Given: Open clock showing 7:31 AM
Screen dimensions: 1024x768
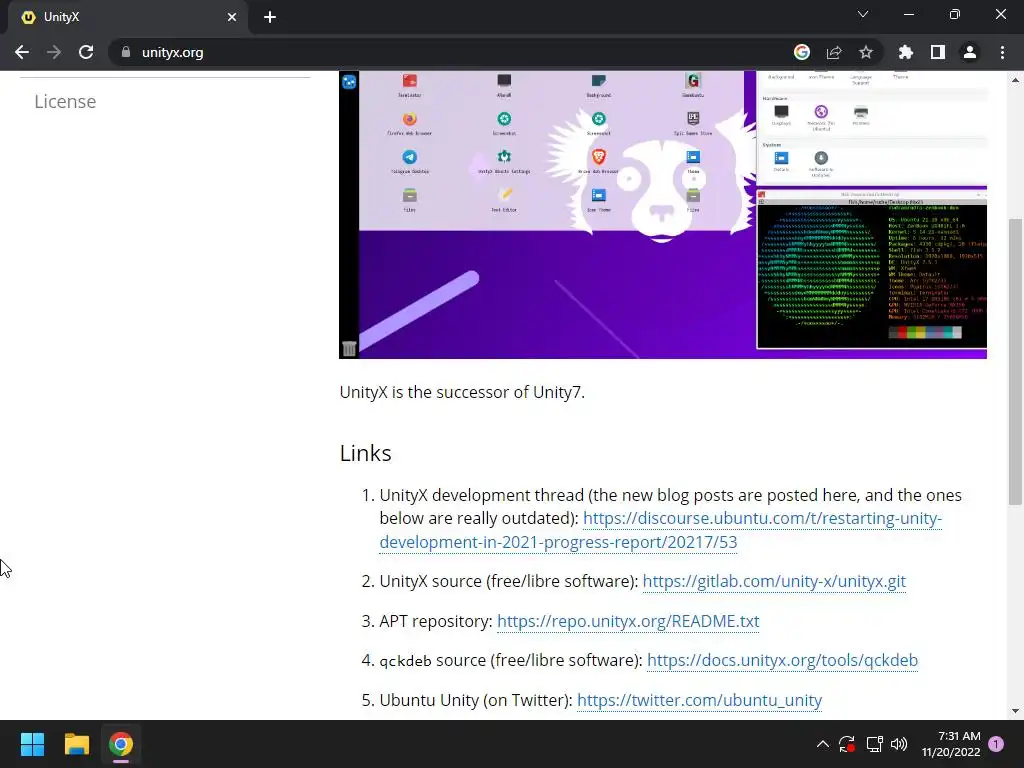Looking at the screenshot, I should 951,744.
